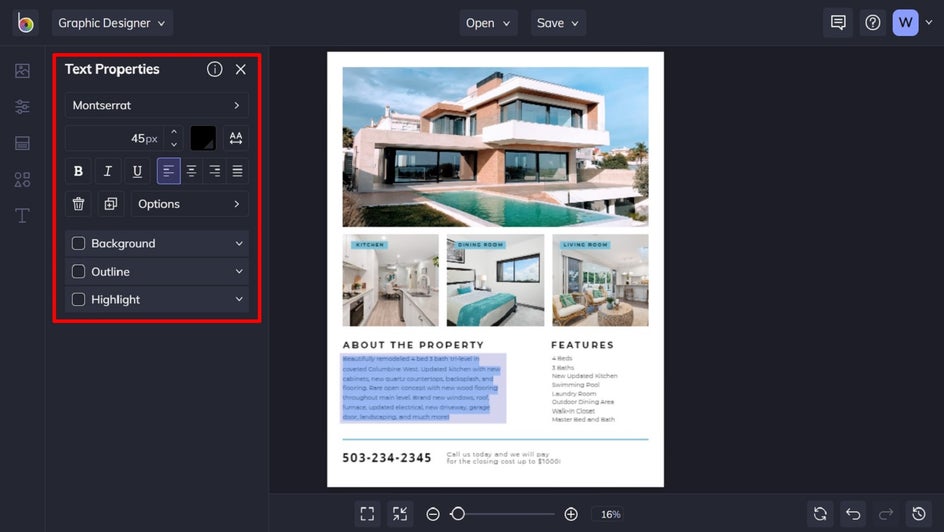
Task: Delete the text layer with trash icon
Action: point(78,204)
